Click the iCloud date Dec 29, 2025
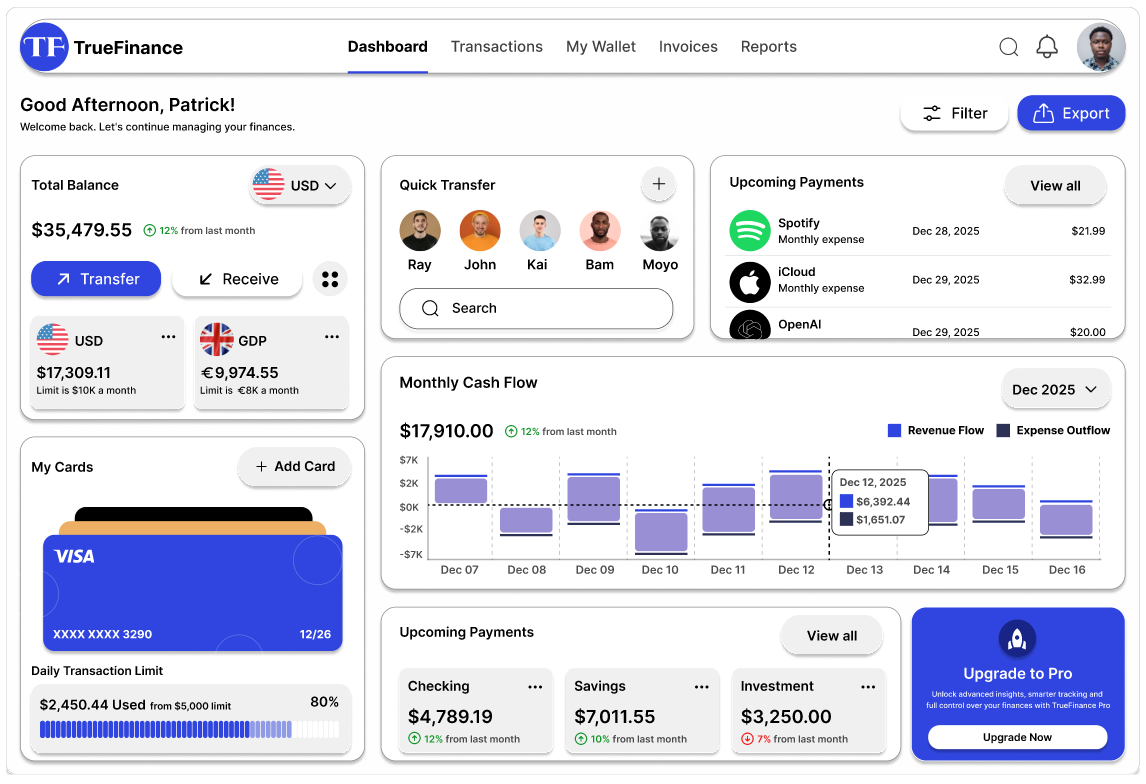The image size is (1146, 784). click(946, 280)
